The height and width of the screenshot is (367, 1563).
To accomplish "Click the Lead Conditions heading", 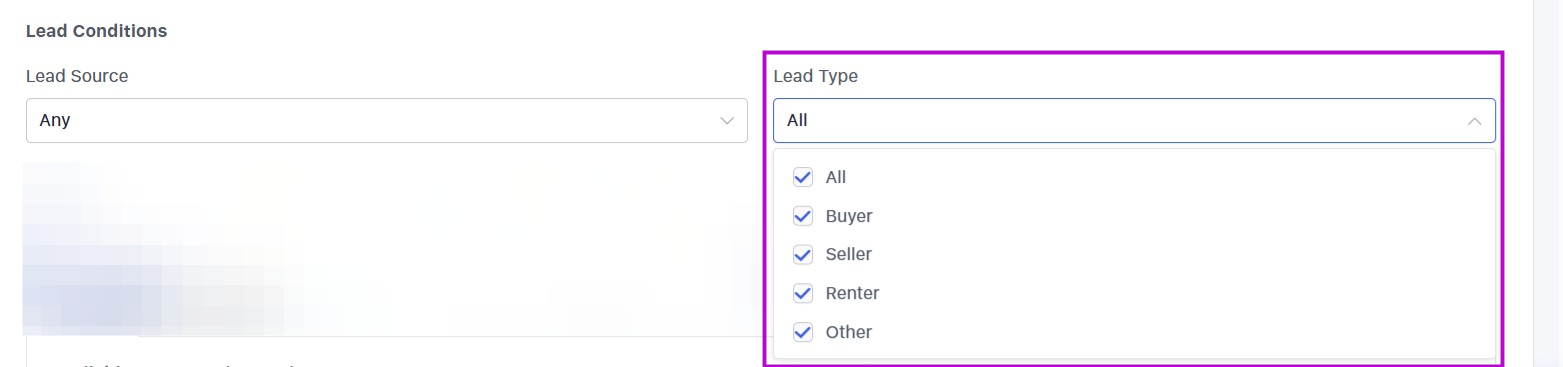I will [96, 31].
